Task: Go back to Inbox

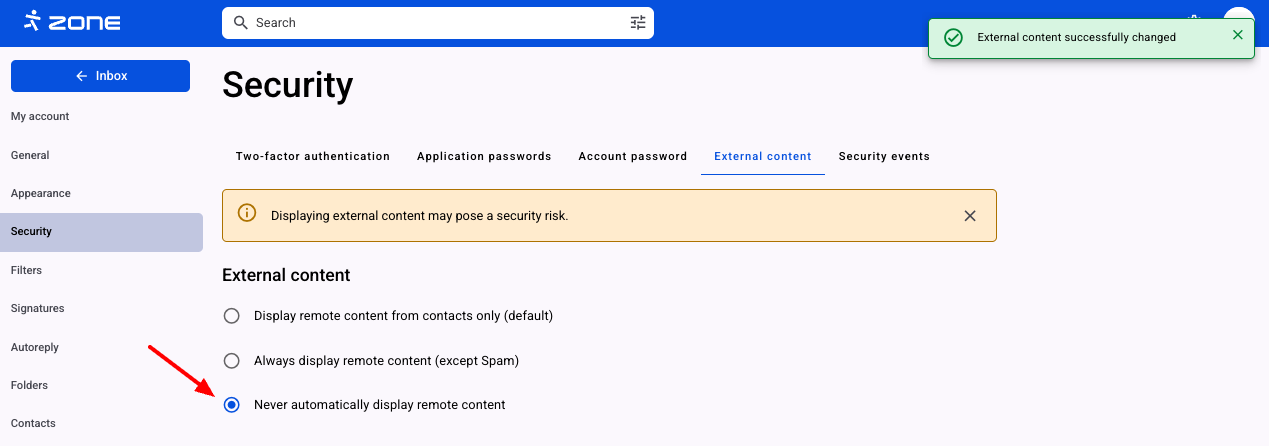Action: pyautogui.click(x=100, y=76)
